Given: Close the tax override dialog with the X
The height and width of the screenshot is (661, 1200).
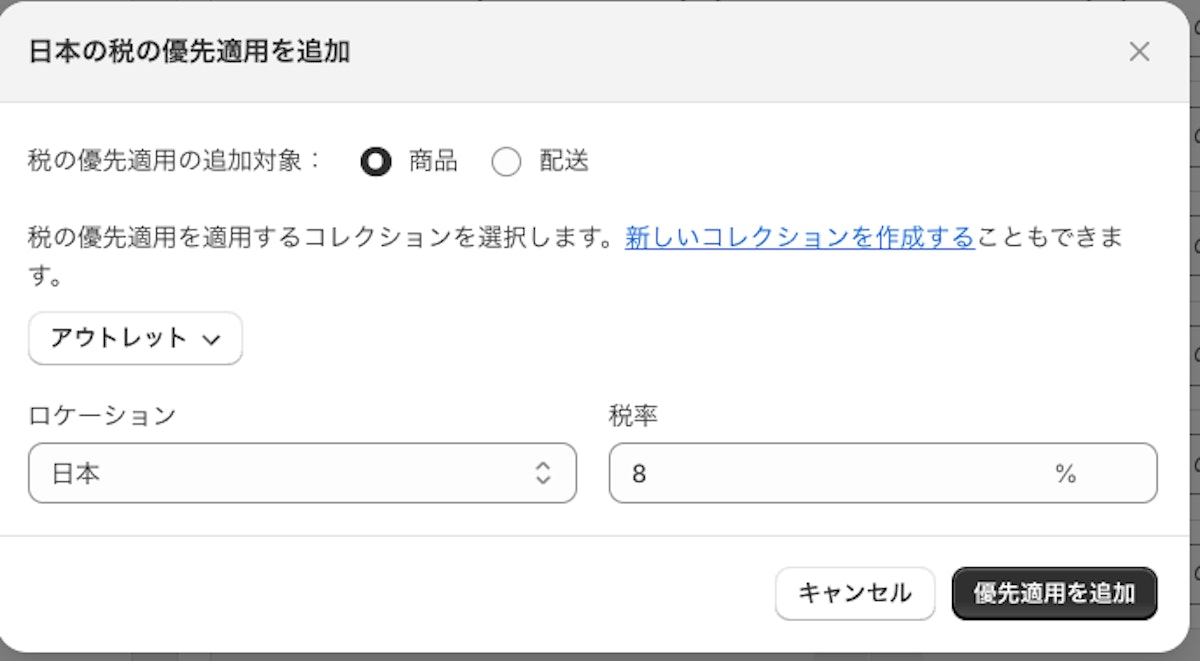Looking at the screenshot, I should tap(1139, 51).
